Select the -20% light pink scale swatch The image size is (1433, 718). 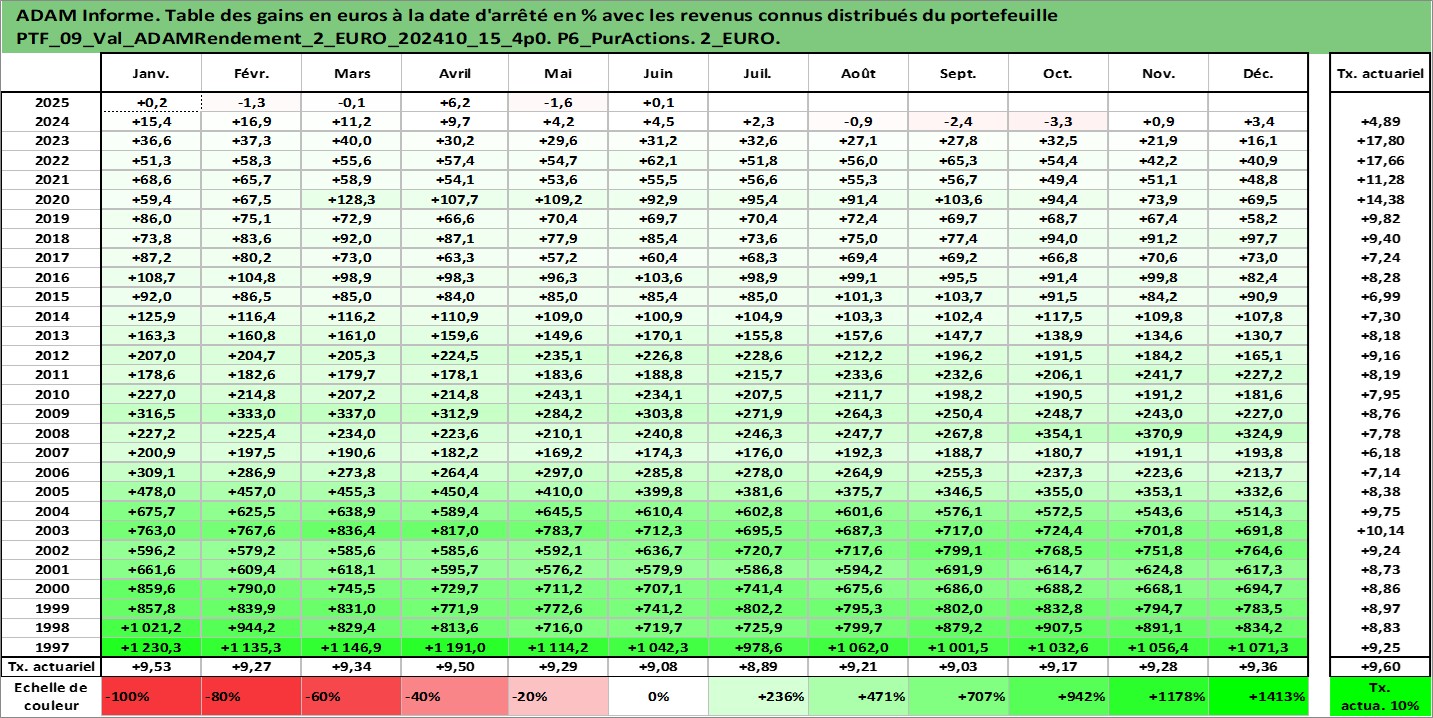pos(558,696)
